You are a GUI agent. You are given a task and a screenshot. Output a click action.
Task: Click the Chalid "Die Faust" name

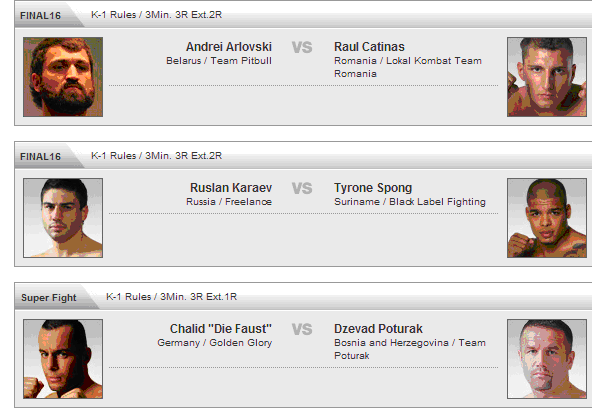[x=221, y=329]
